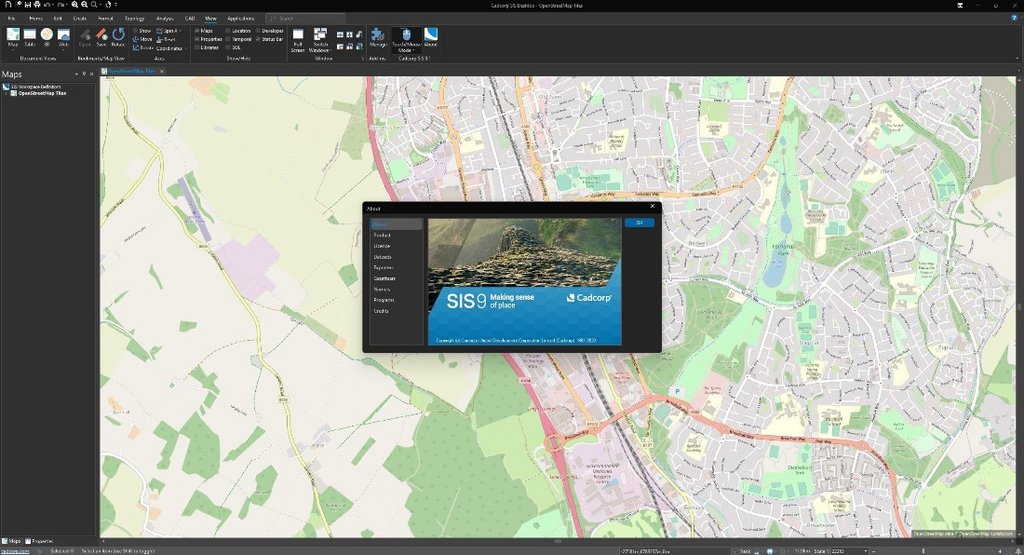Screen dimensions: 1024x555
Task: Click the save icon in the quick access toolbar
Action: (x=28, y=5)
